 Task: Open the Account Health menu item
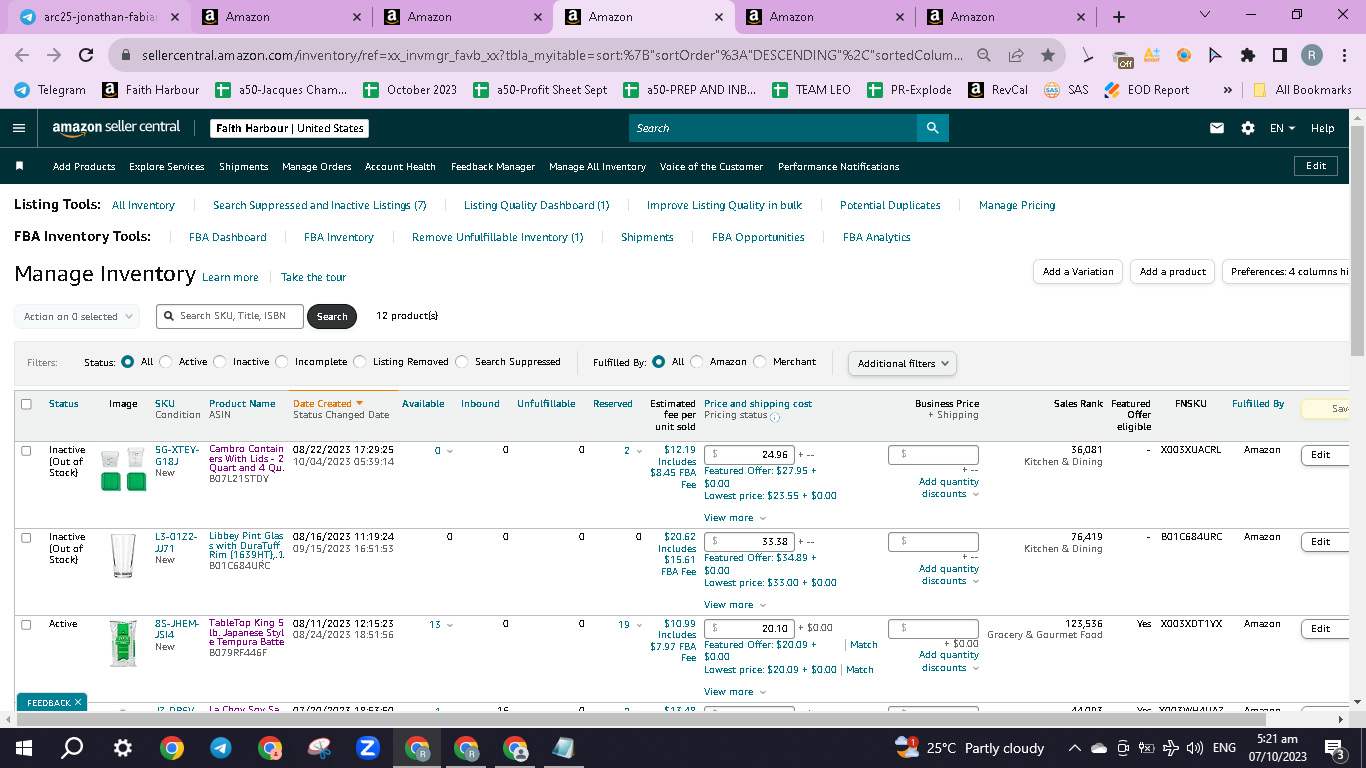(x=400, y=166)
